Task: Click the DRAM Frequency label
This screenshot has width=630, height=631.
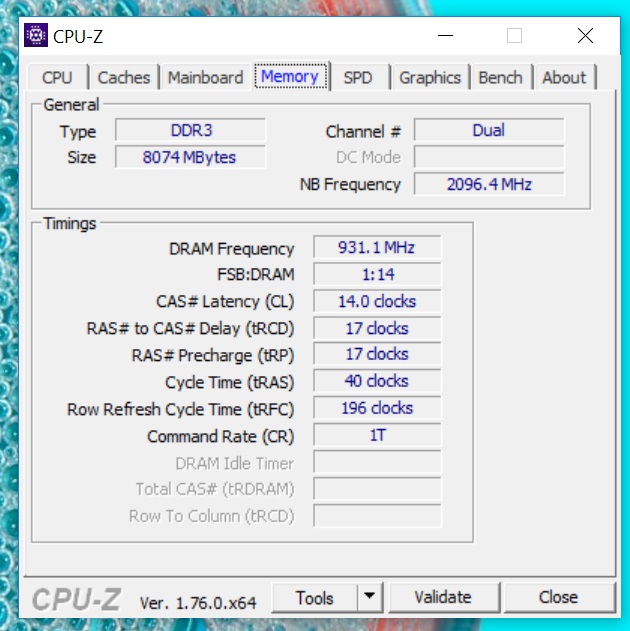Action: 232,249
